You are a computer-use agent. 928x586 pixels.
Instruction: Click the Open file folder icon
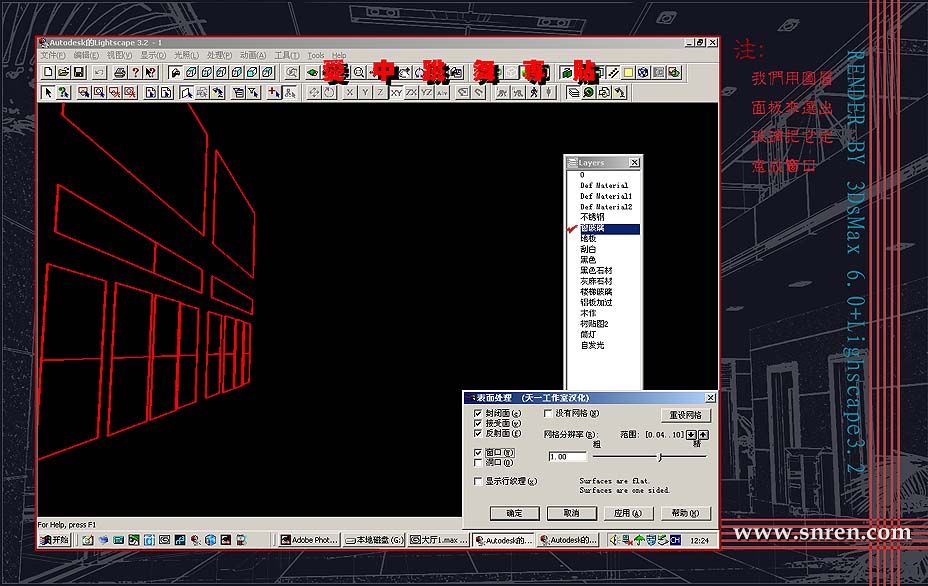click(x=63, y=72)
